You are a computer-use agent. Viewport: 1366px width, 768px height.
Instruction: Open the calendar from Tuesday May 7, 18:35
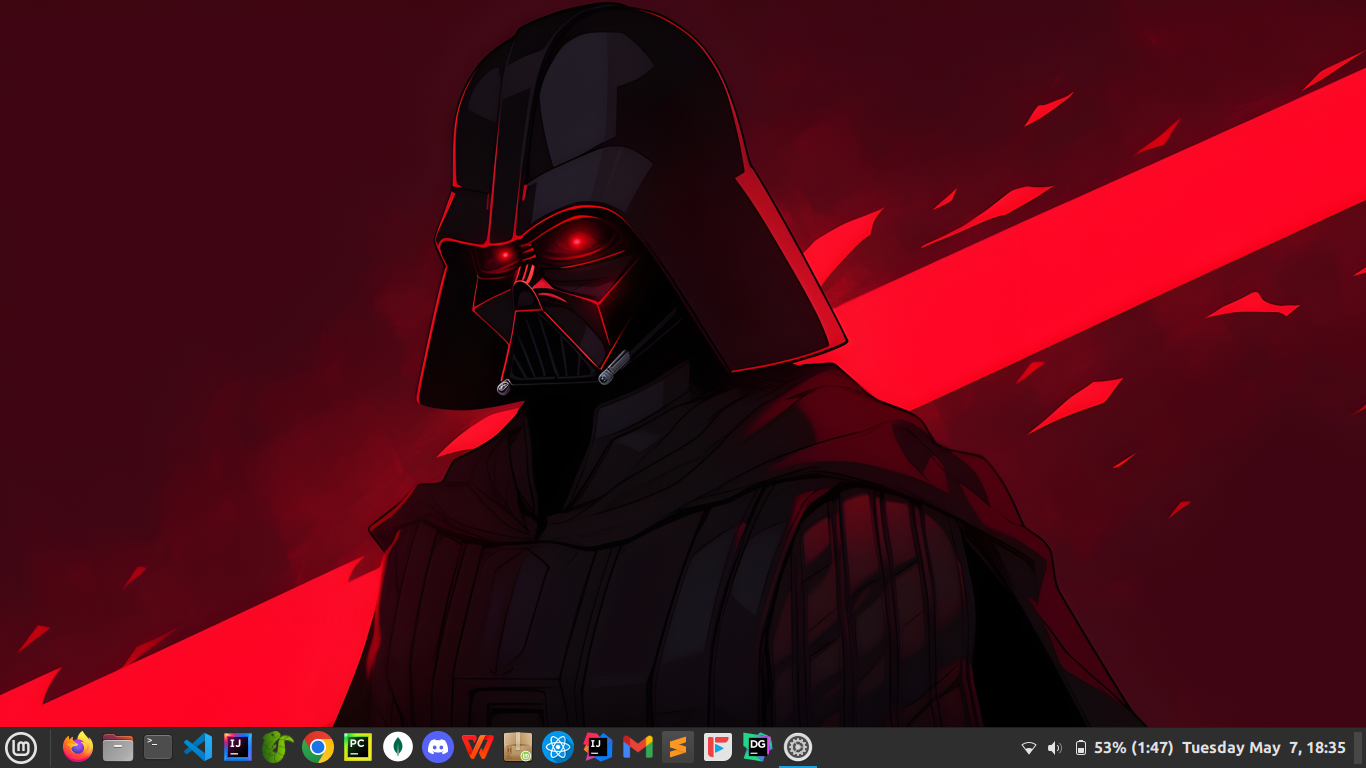[1264, 748]
